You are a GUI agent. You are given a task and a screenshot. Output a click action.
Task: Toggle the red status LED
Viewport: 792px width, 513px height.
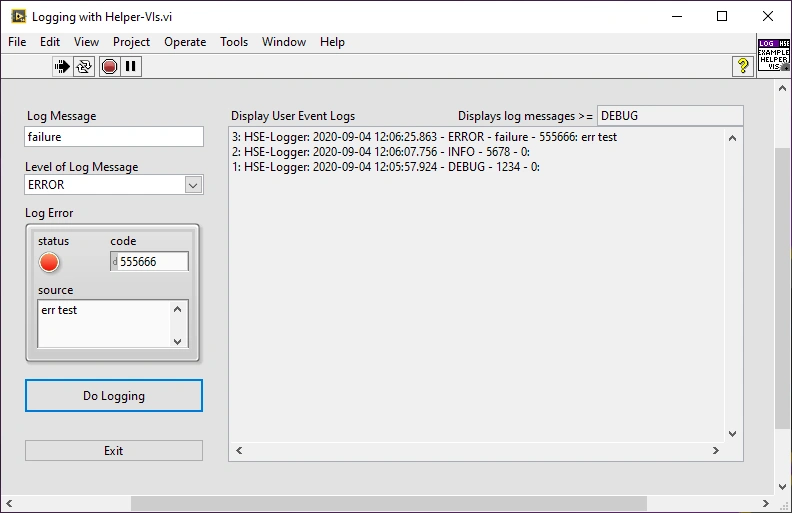49,263
